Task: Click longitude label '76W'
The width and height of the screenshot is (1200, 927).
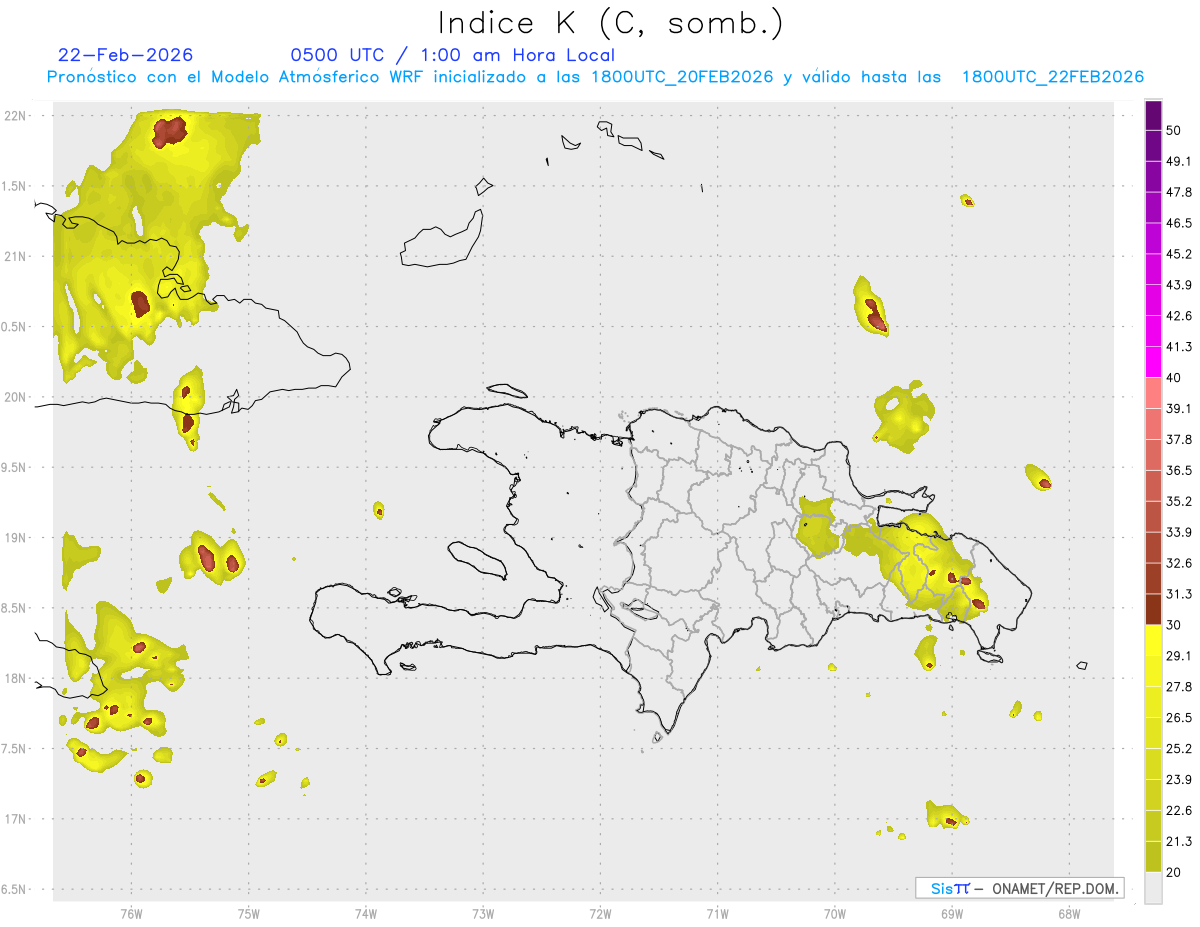Action: click(x=131, y=914)
